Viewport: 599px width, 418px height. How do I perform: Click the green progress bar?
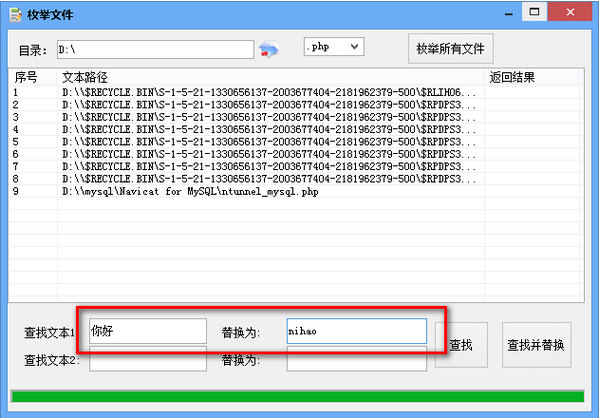(x=298, y=396)
